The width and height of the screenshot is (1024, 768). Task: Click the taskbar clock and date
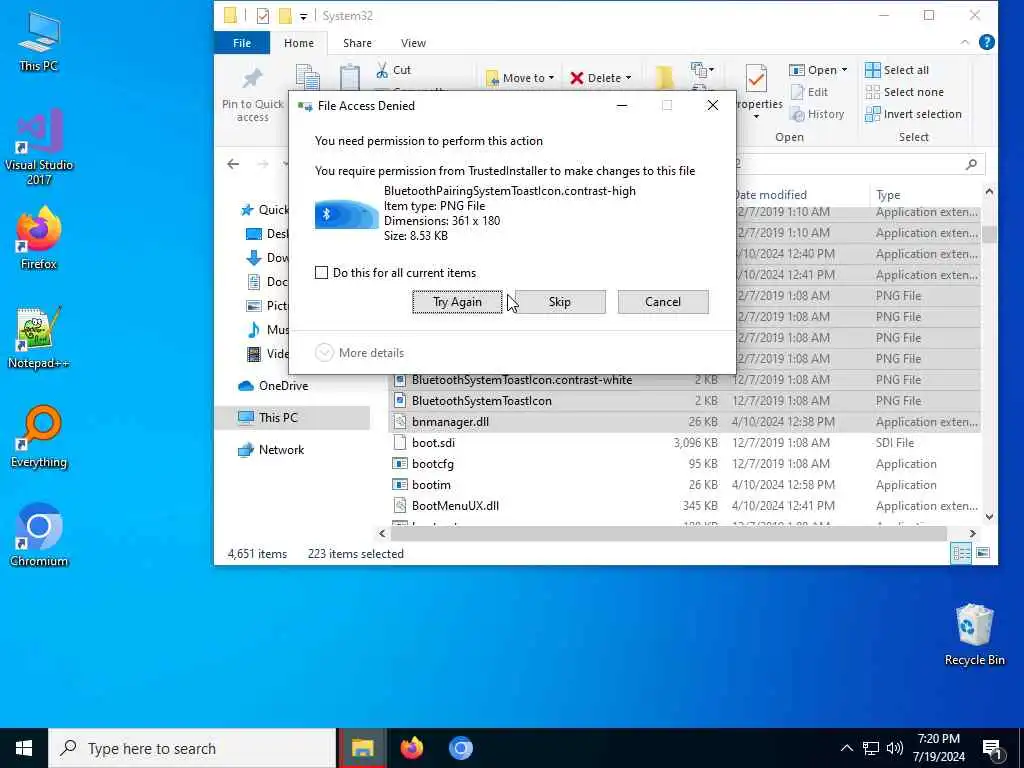[x=938, y=748]
